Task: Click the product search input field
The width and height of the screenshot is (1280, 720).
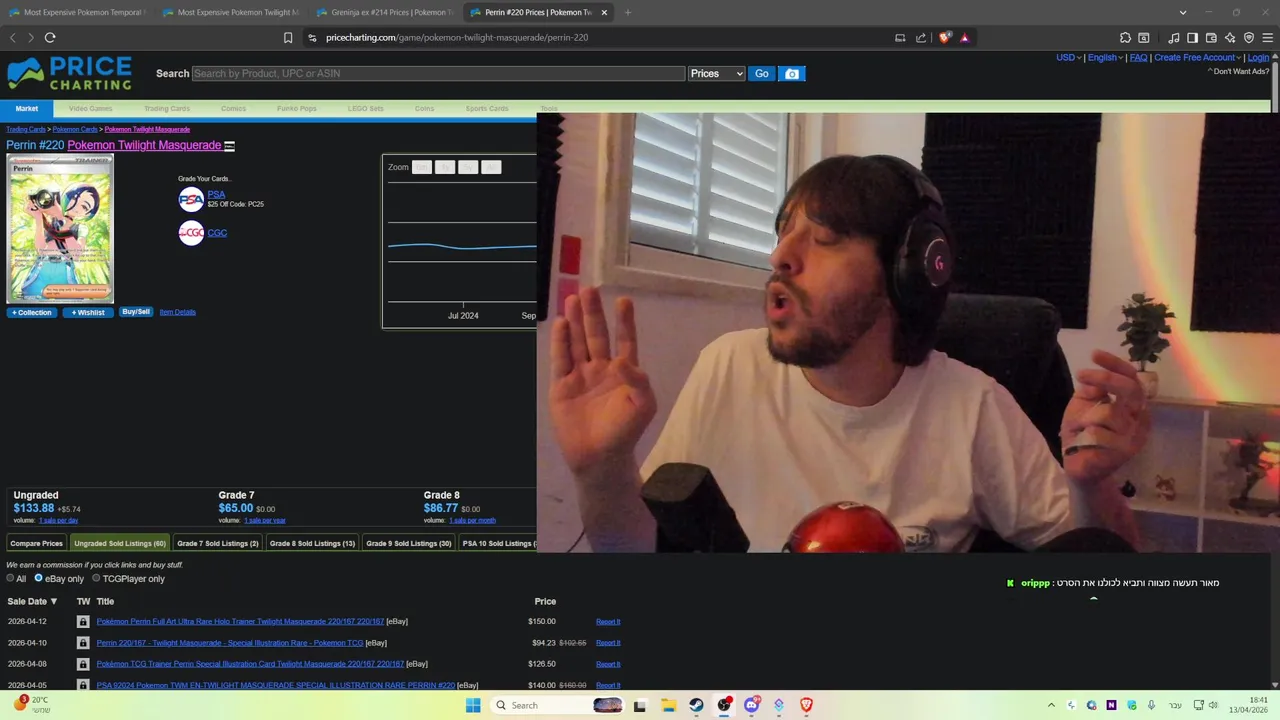Action: click(x=438, y=74)
